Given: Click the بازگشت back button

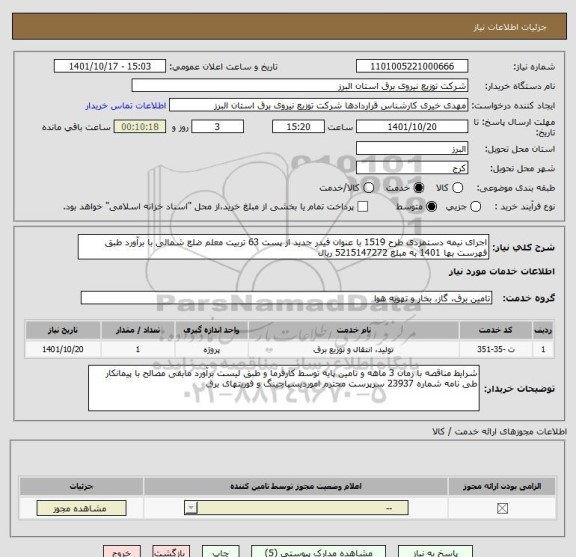Looking at the screenshot, I should coord(171,551).
